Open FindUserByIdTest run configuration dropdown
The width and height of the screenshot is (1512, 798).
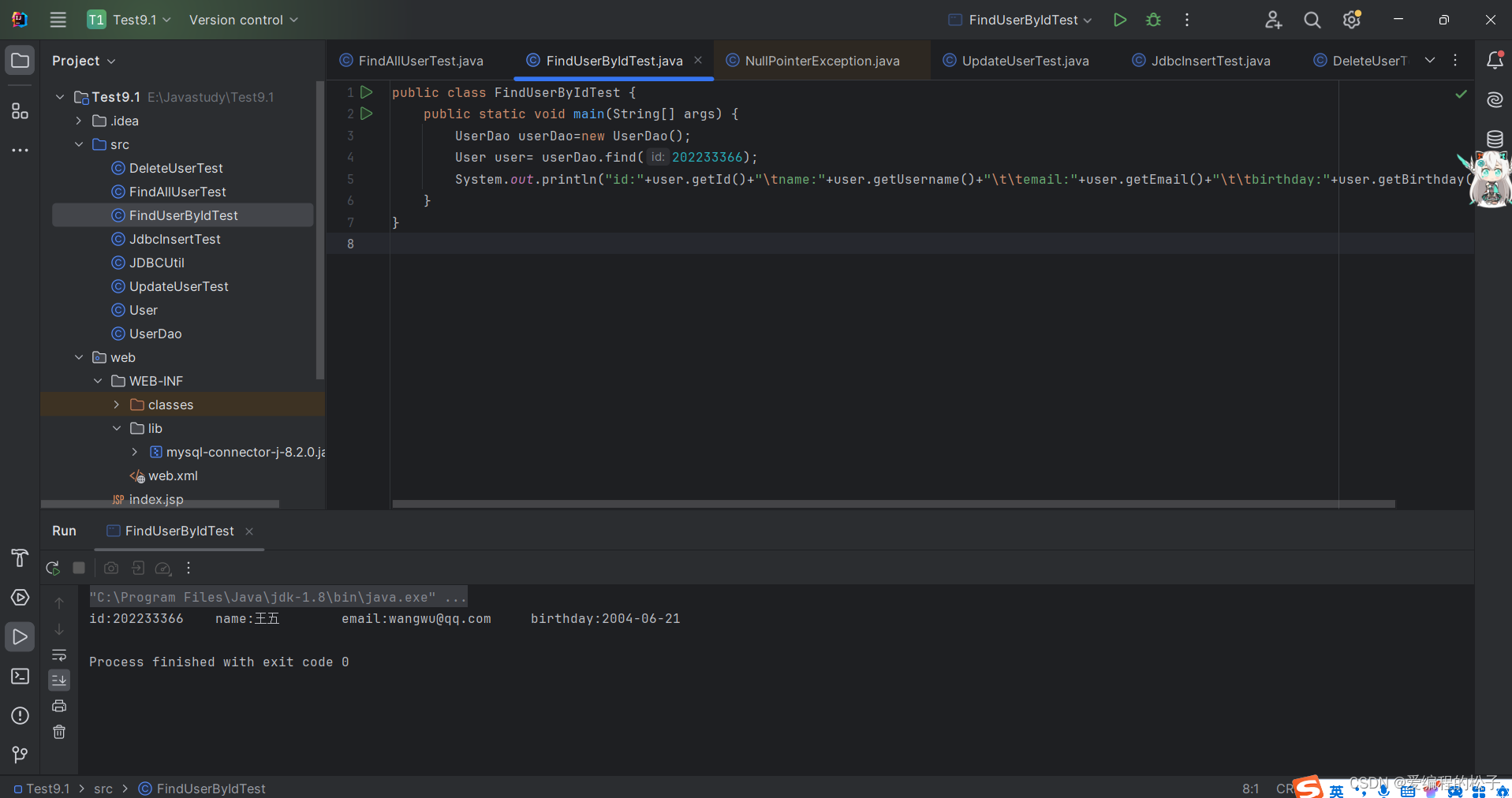[1020, 20]
